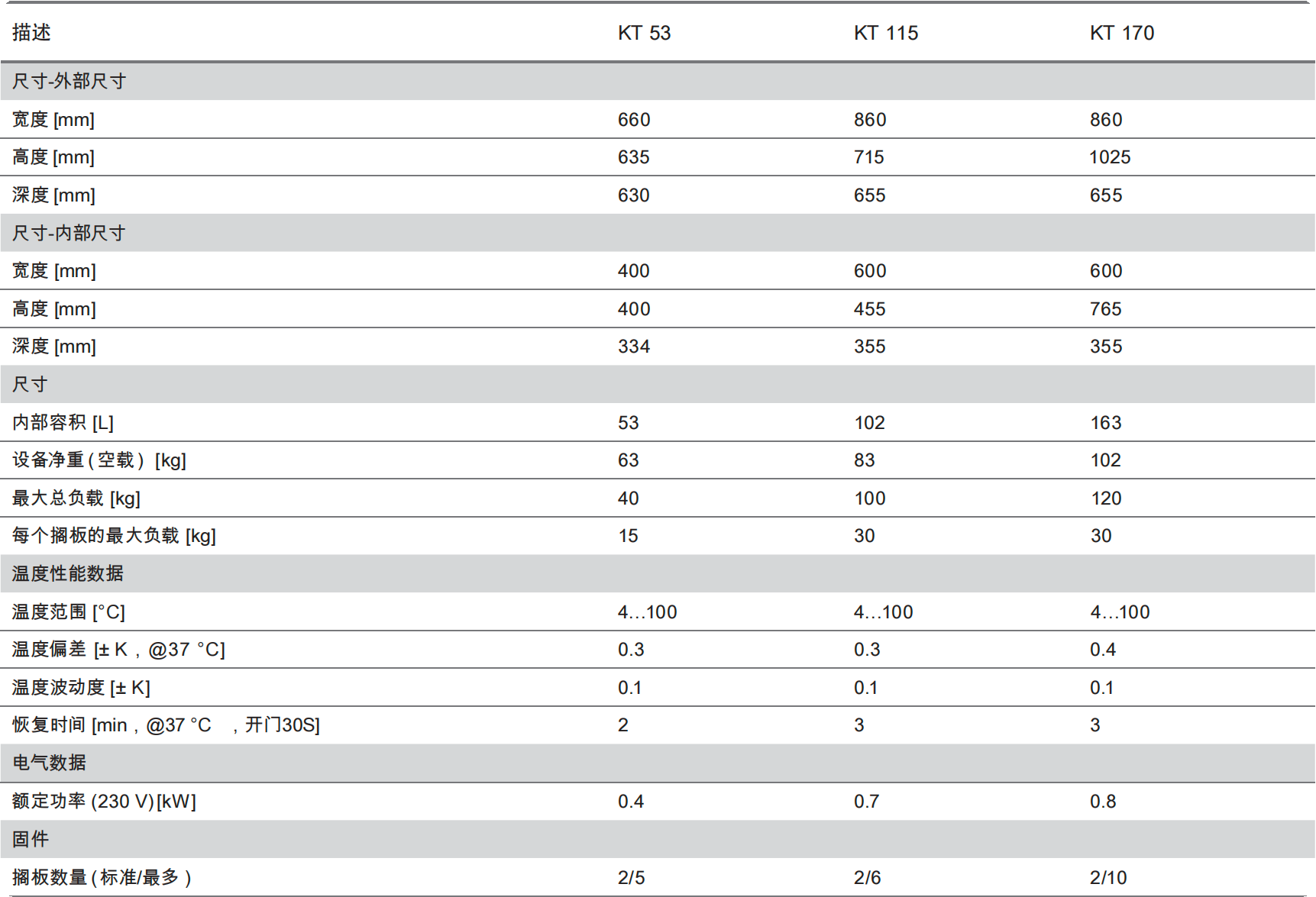The width and height of the screenshot is (1316, 897).
Task: Click the 温度范围 [°C] row label
Action: click(68, 612)
